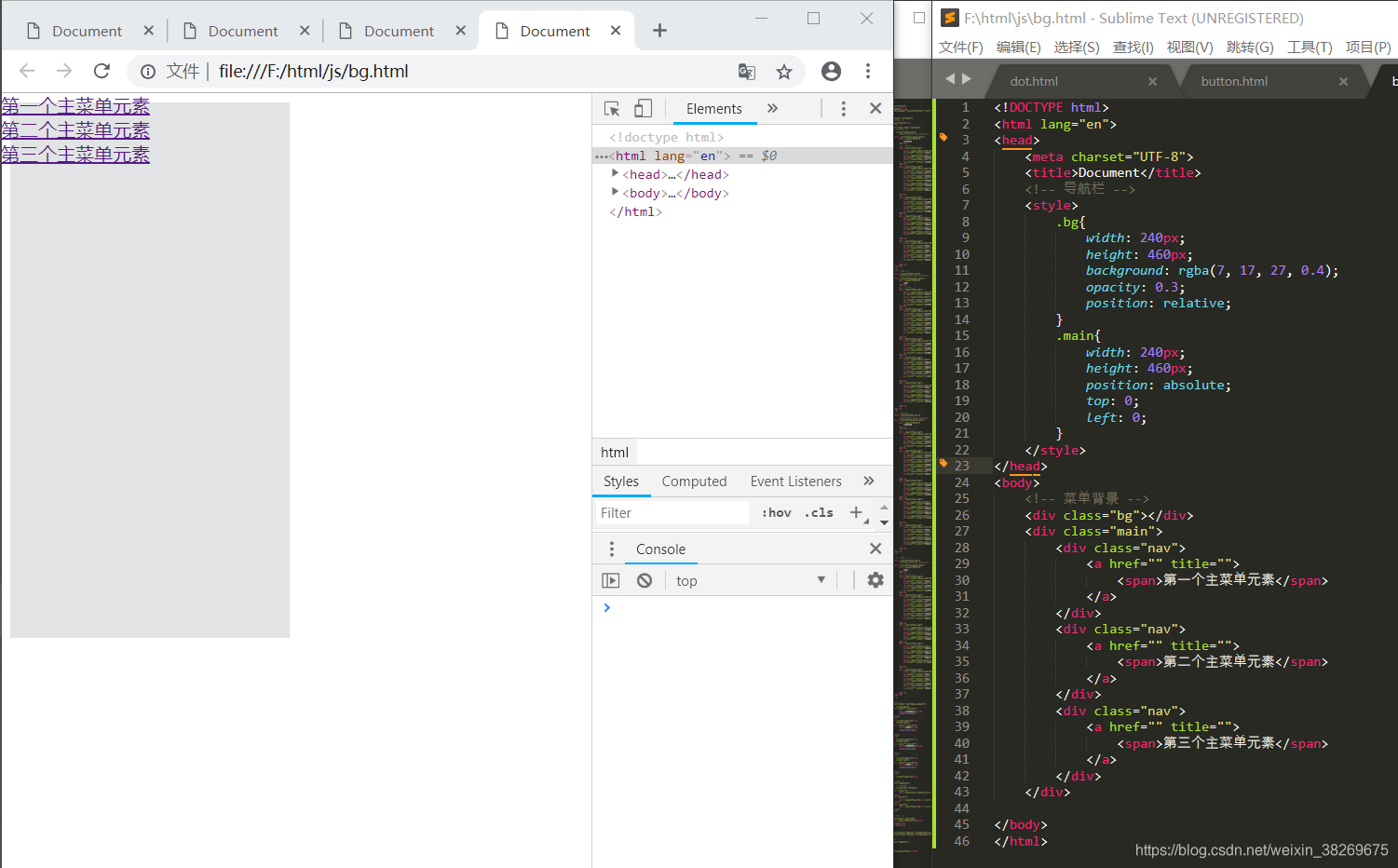
Task: Click the Chrome forward navigation arrow
Action: click(64, 71)
